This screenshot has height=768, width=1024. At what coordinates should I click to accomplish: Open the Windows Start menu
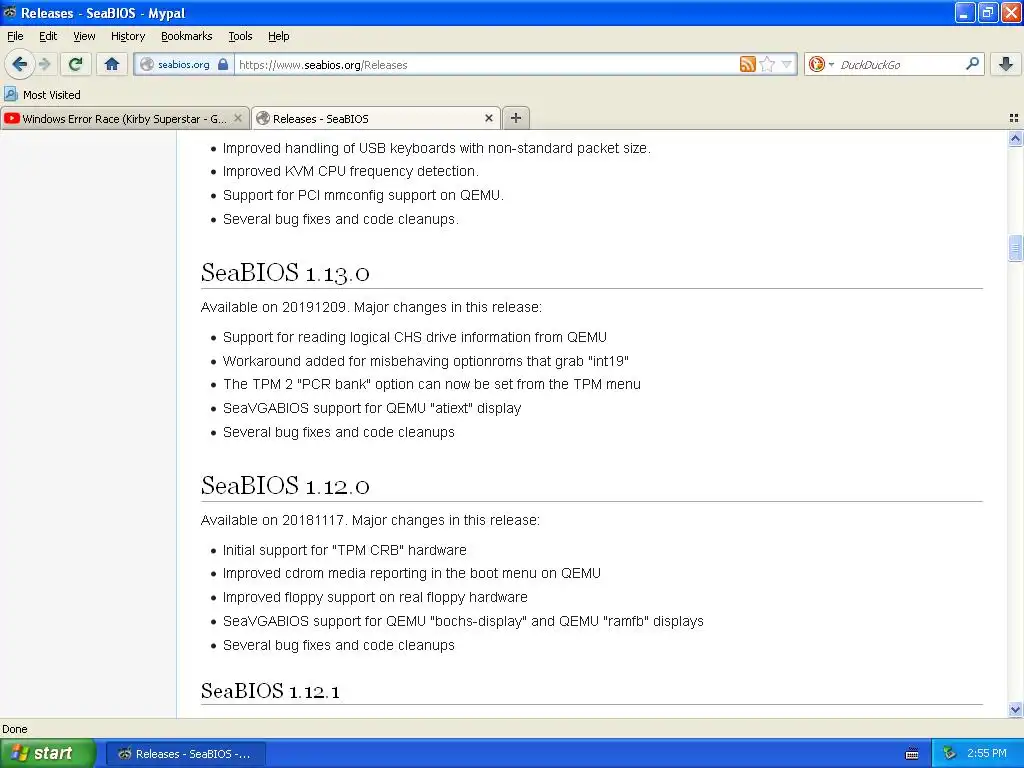(x=47, y=753)
